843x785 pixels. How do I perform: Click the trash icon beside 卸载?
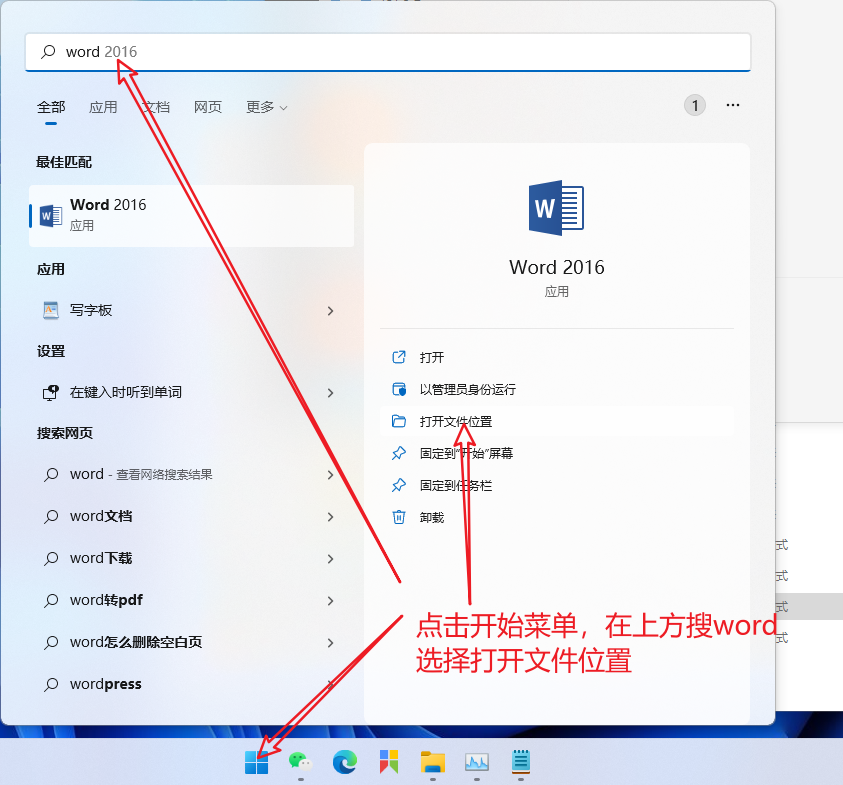click(x=399, y=517)
